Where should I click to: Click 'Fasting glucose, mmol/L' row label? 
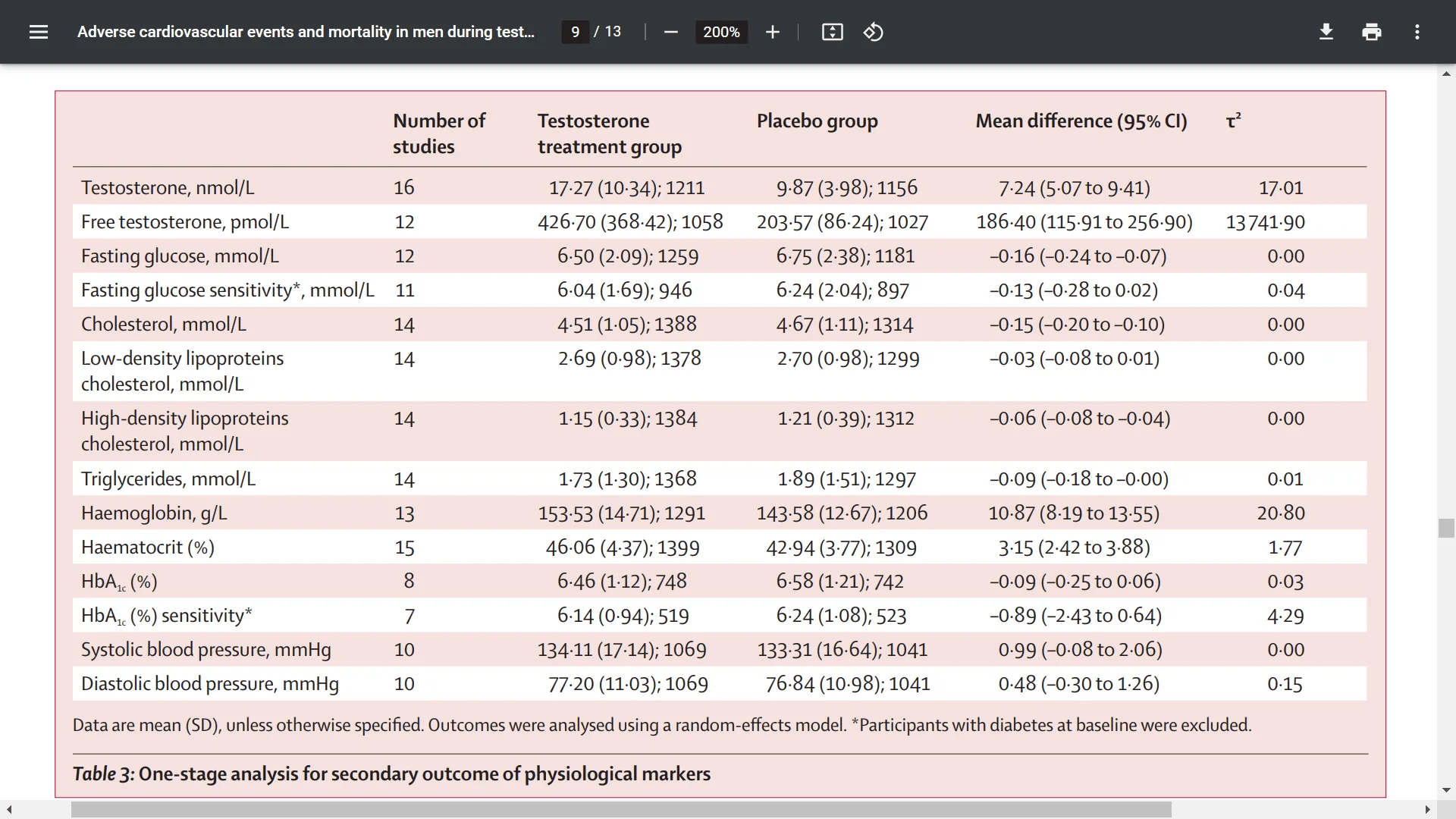[x=180, y=256]
